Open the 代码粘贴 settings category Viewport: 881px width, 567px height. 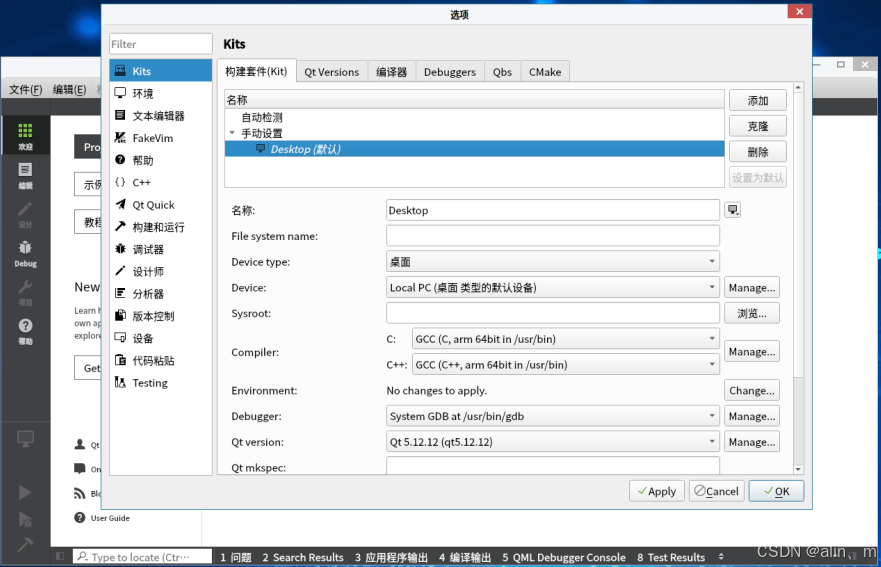point(161,360)
